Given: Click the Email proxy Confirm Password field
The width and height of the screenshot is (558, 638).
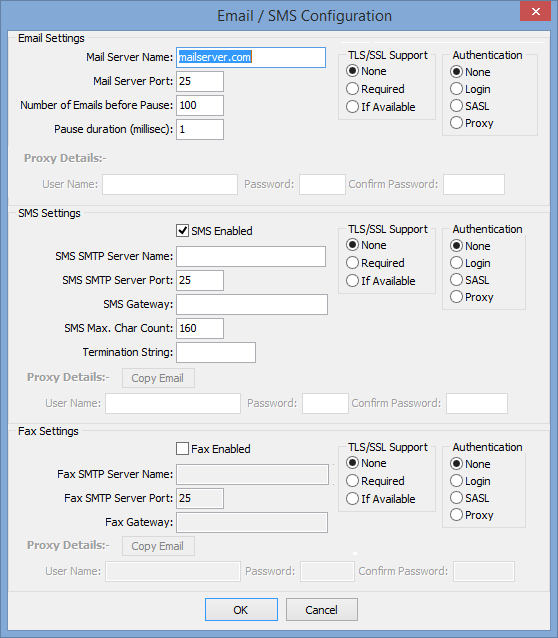Looking at the screenshot, I should point(474,184).
